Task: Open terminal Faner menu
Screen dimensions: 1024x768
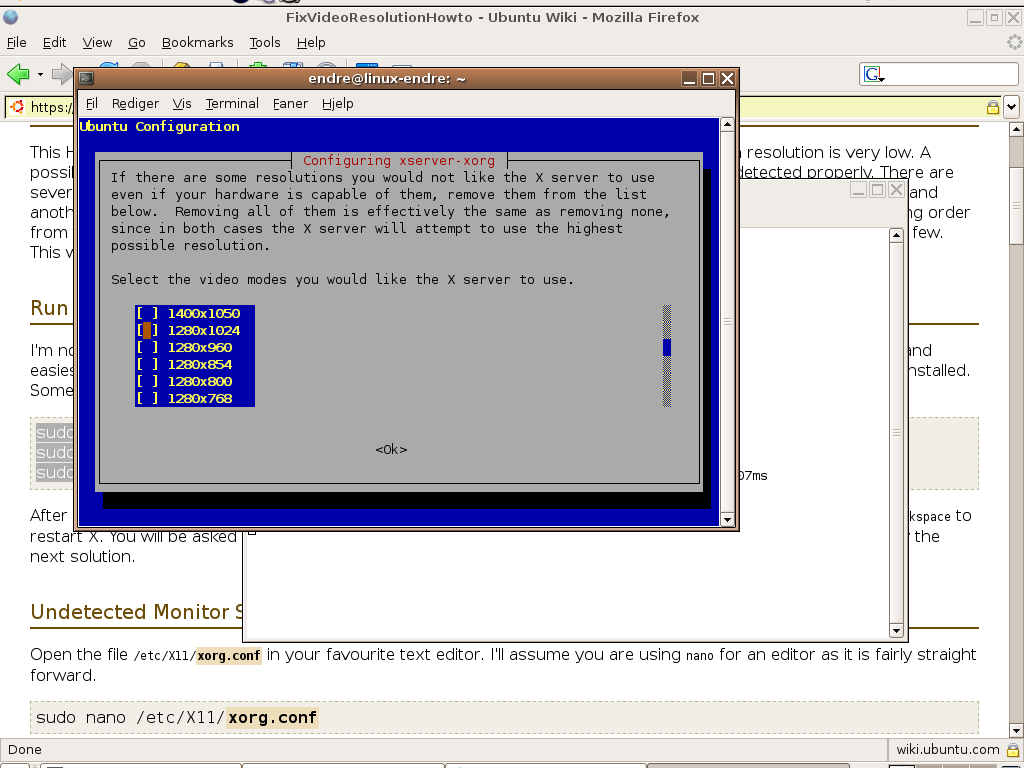Action: pyautogui.click(x=290, y=103)
